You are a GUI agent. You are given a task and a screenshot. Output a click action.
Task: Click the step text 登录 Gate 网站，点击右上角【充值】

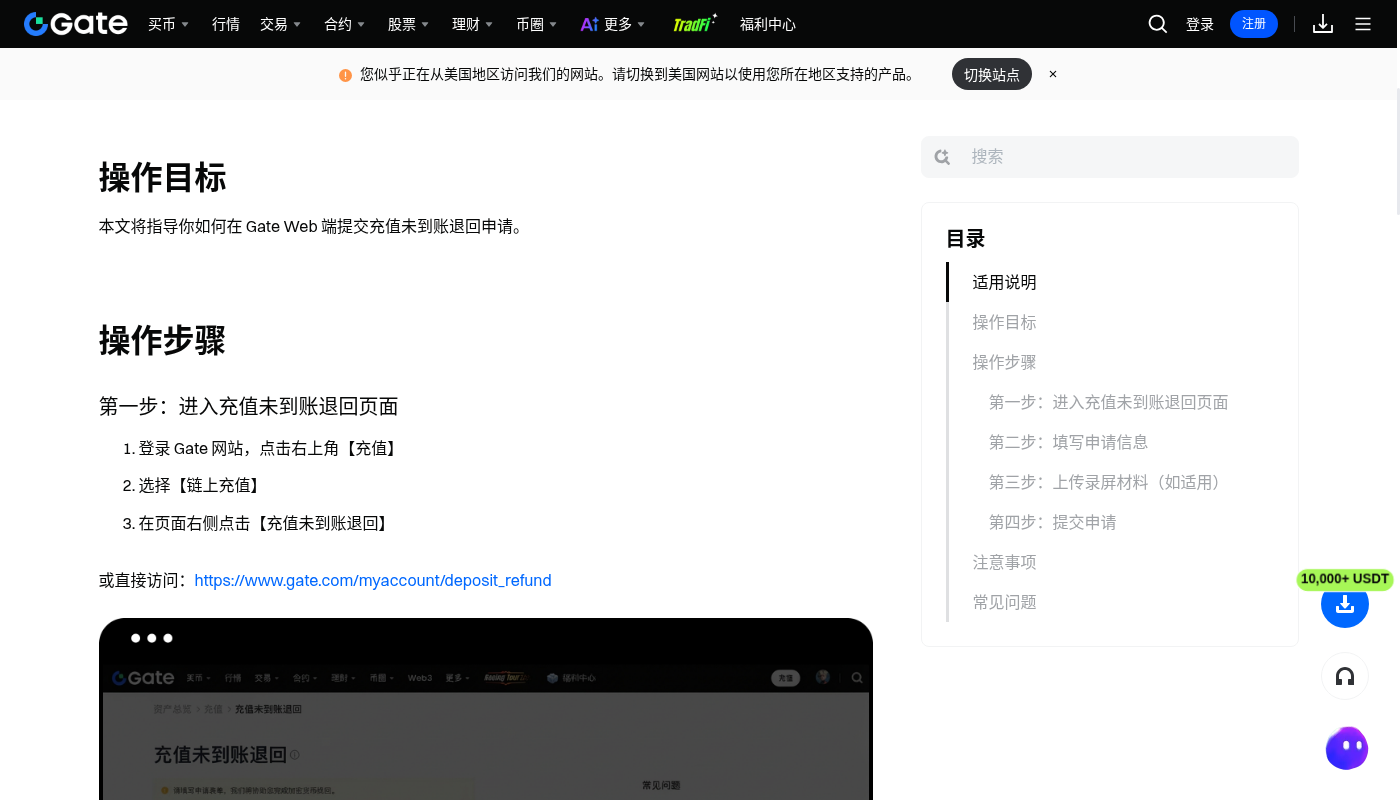click(270, 448)
